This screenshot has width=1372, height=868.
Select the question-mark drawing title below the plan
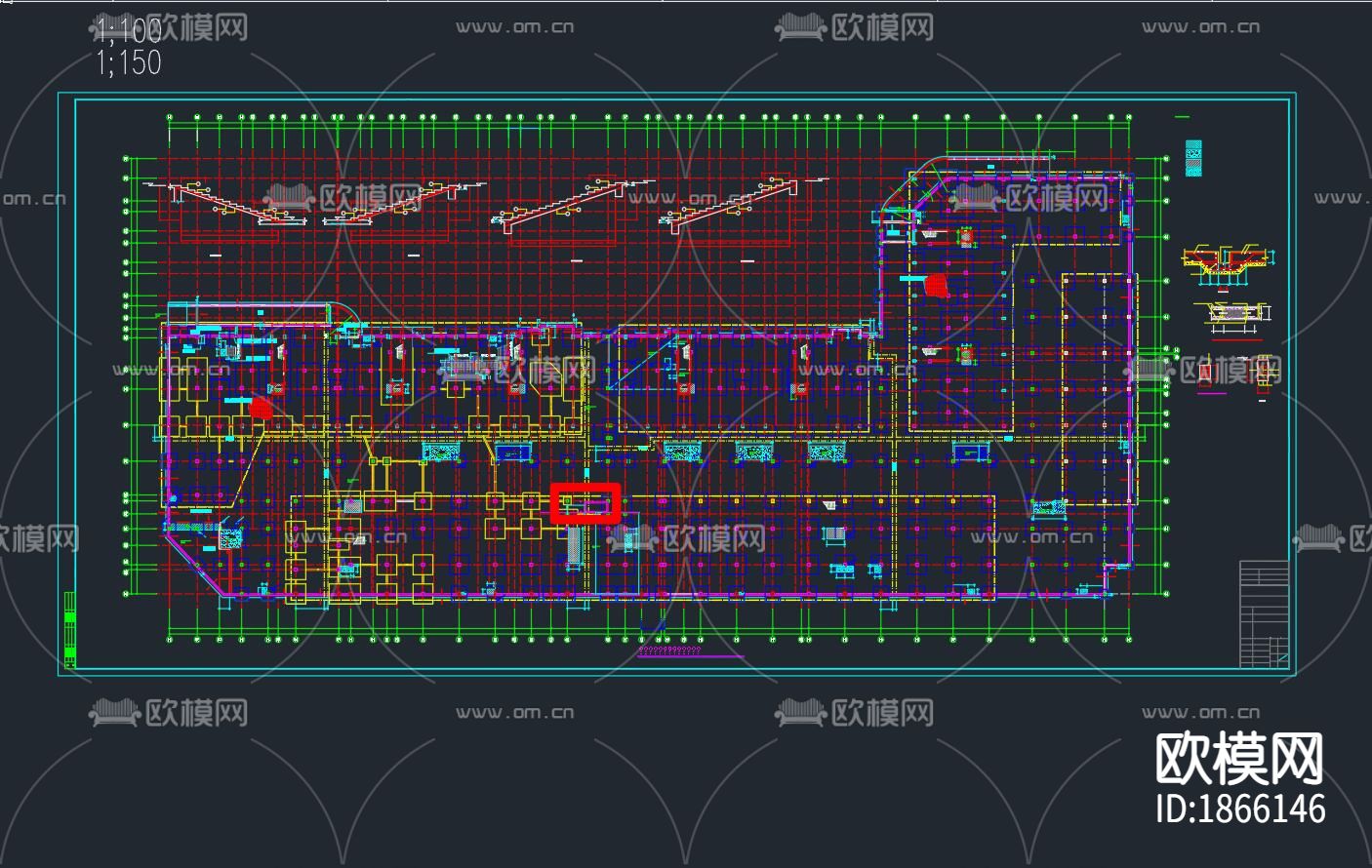[669, 650]
